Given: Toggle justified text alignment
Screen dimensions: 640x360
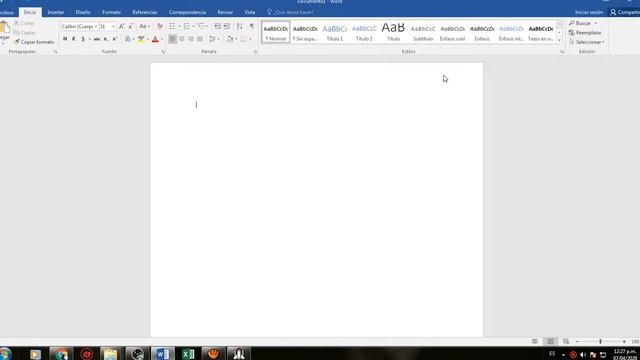Looking at the screenshot, I should (x=200, y=39).
